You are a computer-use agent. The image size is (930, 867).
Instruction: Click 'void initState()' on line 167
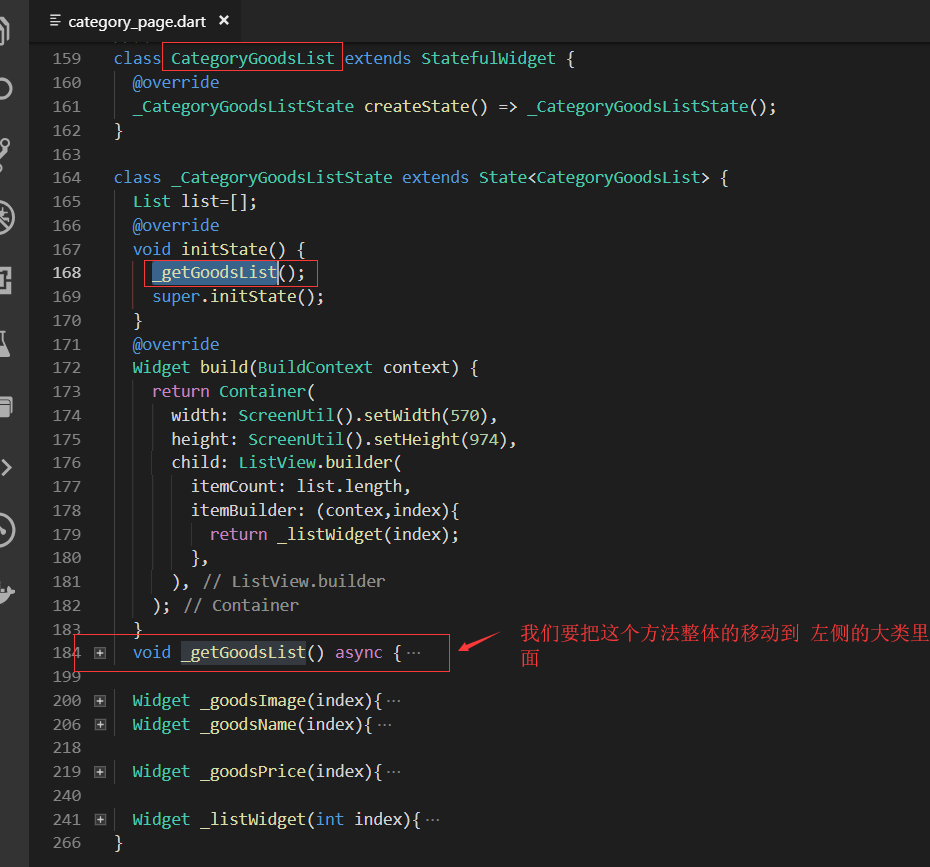(x=209, y=249)
